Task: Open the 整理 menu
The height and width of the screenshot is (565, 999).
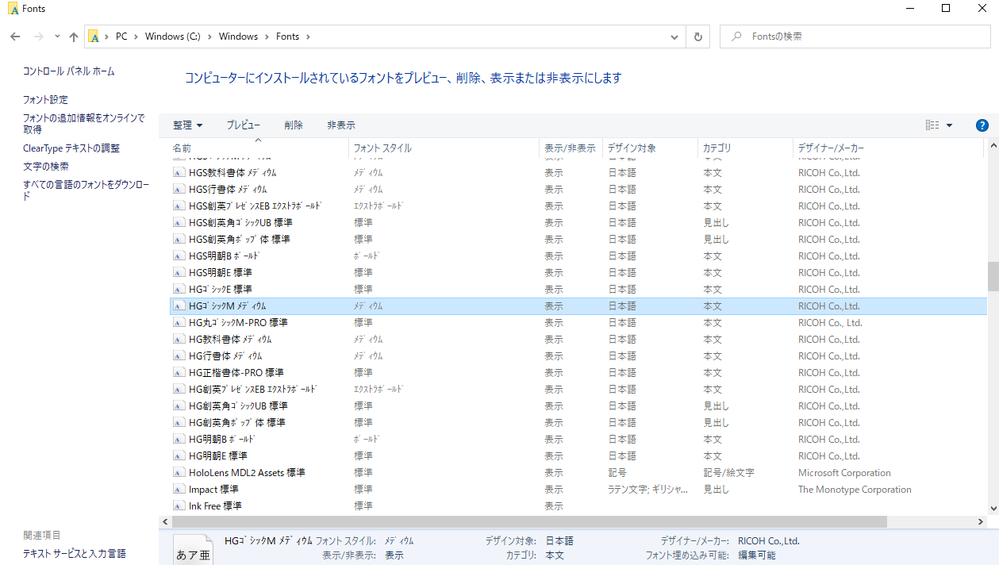Action: 187,125
